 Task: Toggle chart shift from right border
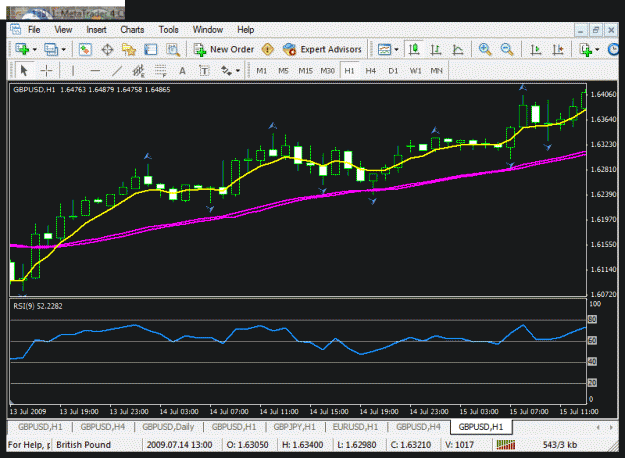[558, 49]
